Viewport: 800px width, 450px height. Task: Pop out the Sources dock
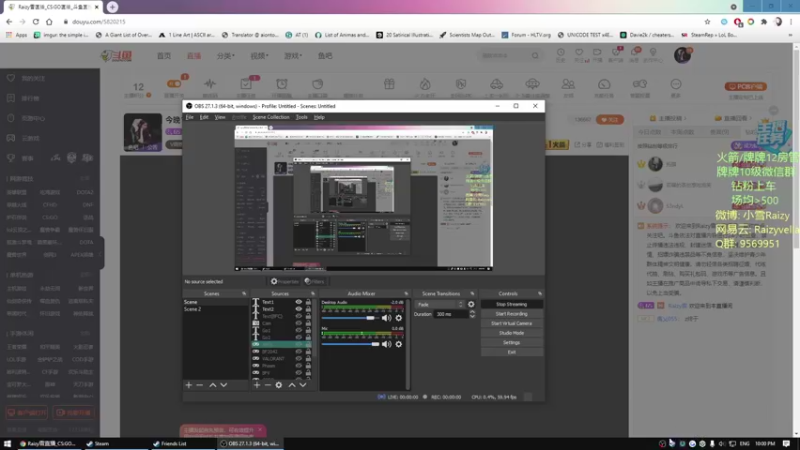pos(313,294)
